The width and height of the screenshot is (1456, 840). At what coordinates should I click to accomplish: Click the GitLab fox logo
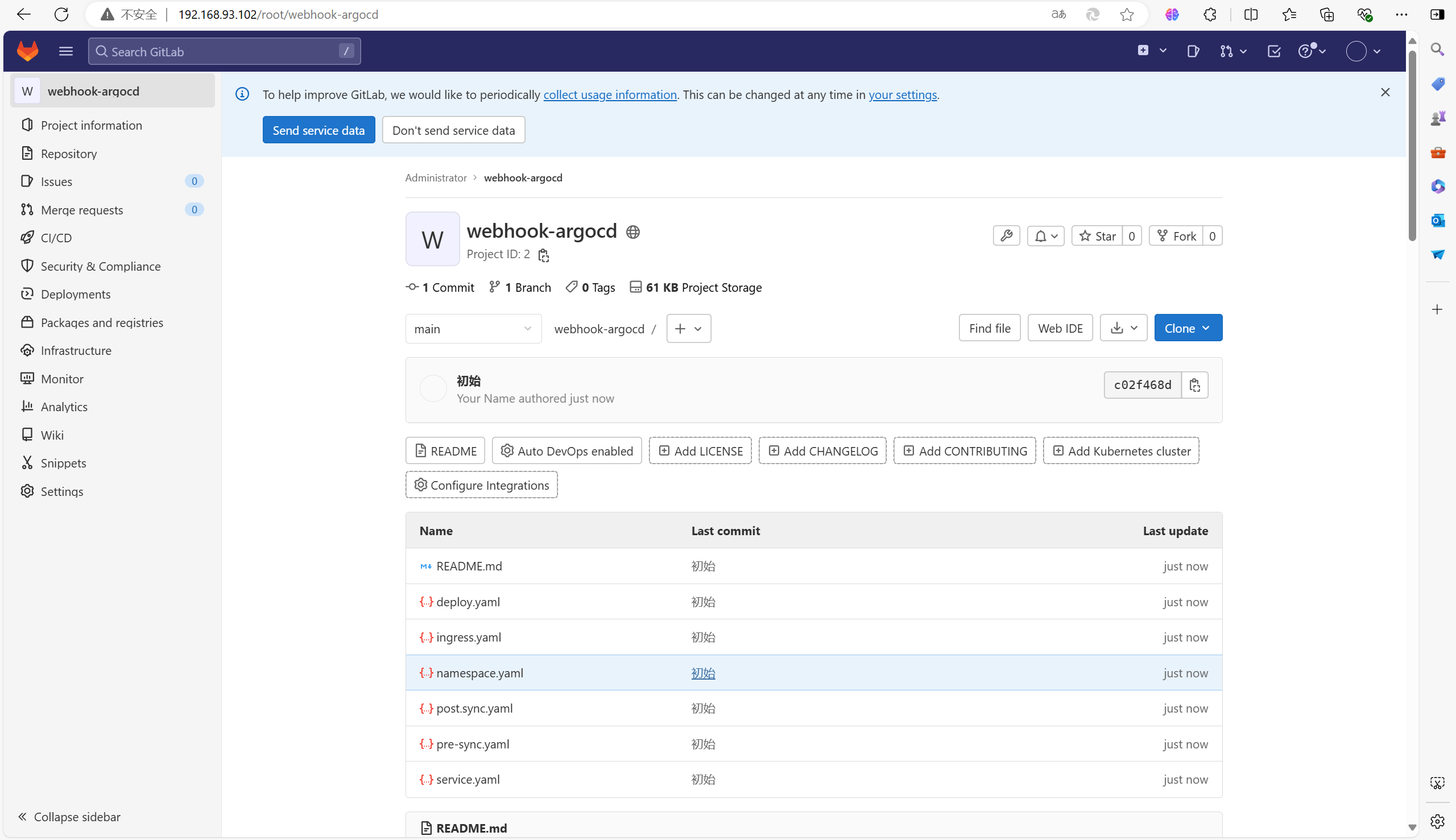coord(27,51)
